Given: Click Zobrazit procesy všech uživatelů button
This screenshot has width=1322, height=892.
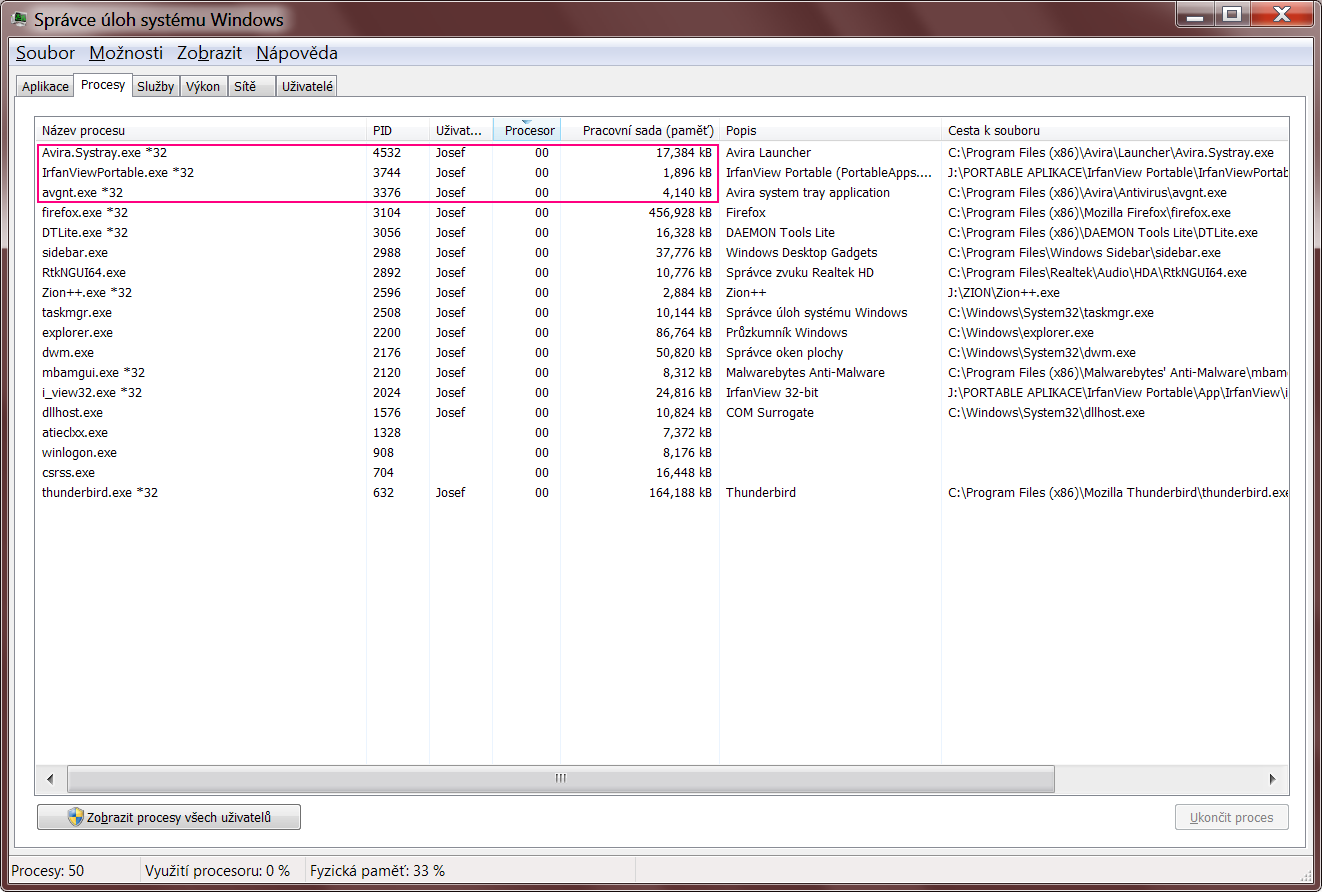Looking at the screenshot, I should [x=169, y=817].
